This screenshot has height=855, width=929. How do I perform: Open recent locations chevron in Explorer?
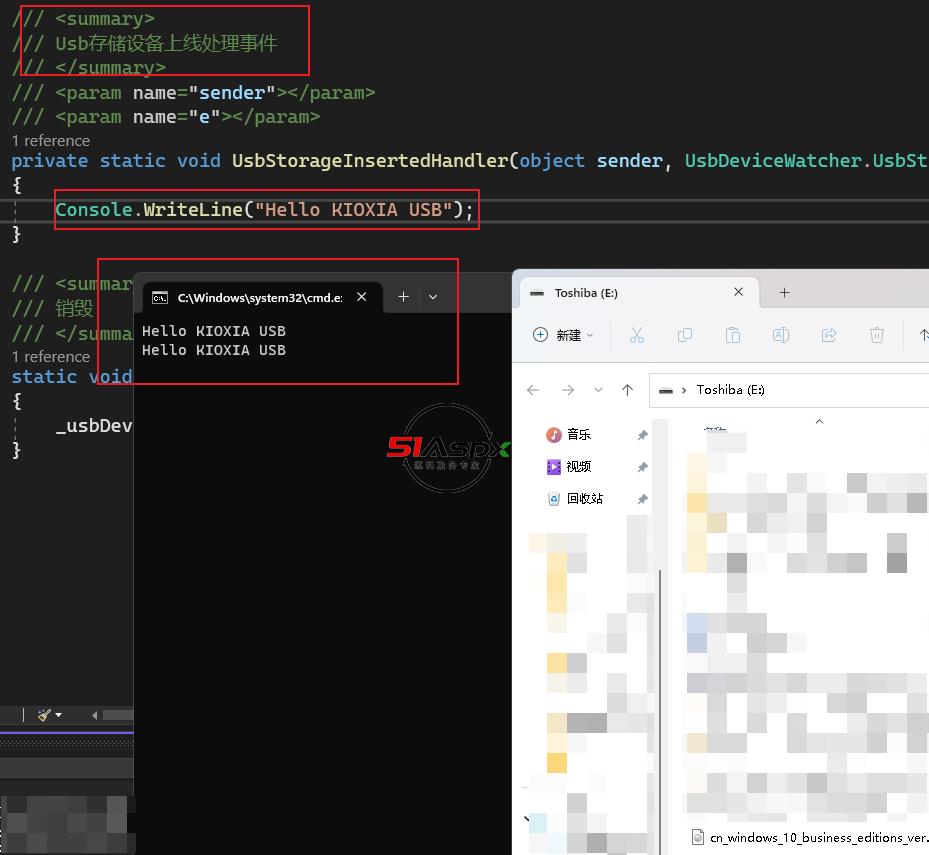coord(598,390)
